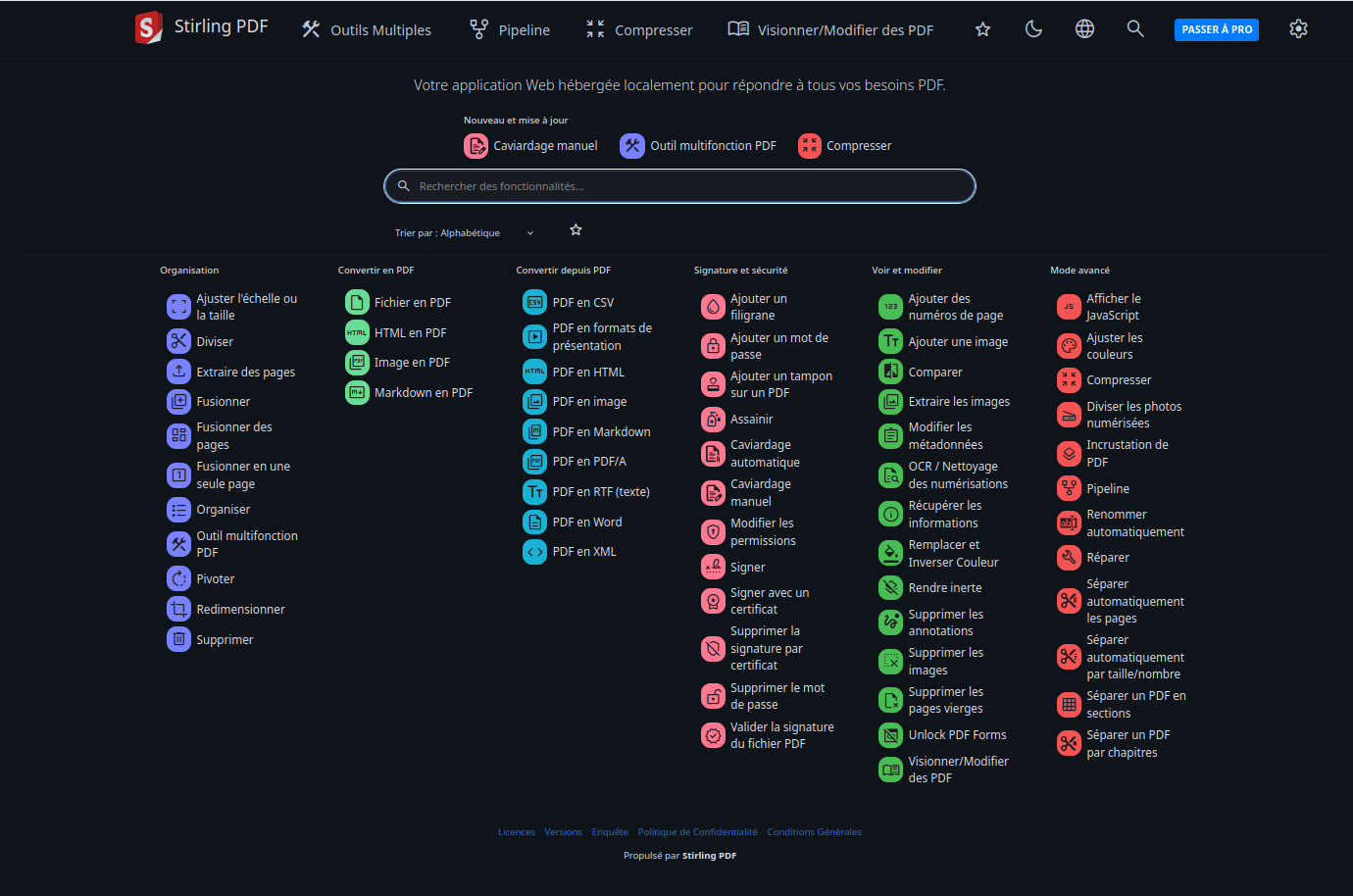Click the Stirling PDF logo icon

point(148,27)
